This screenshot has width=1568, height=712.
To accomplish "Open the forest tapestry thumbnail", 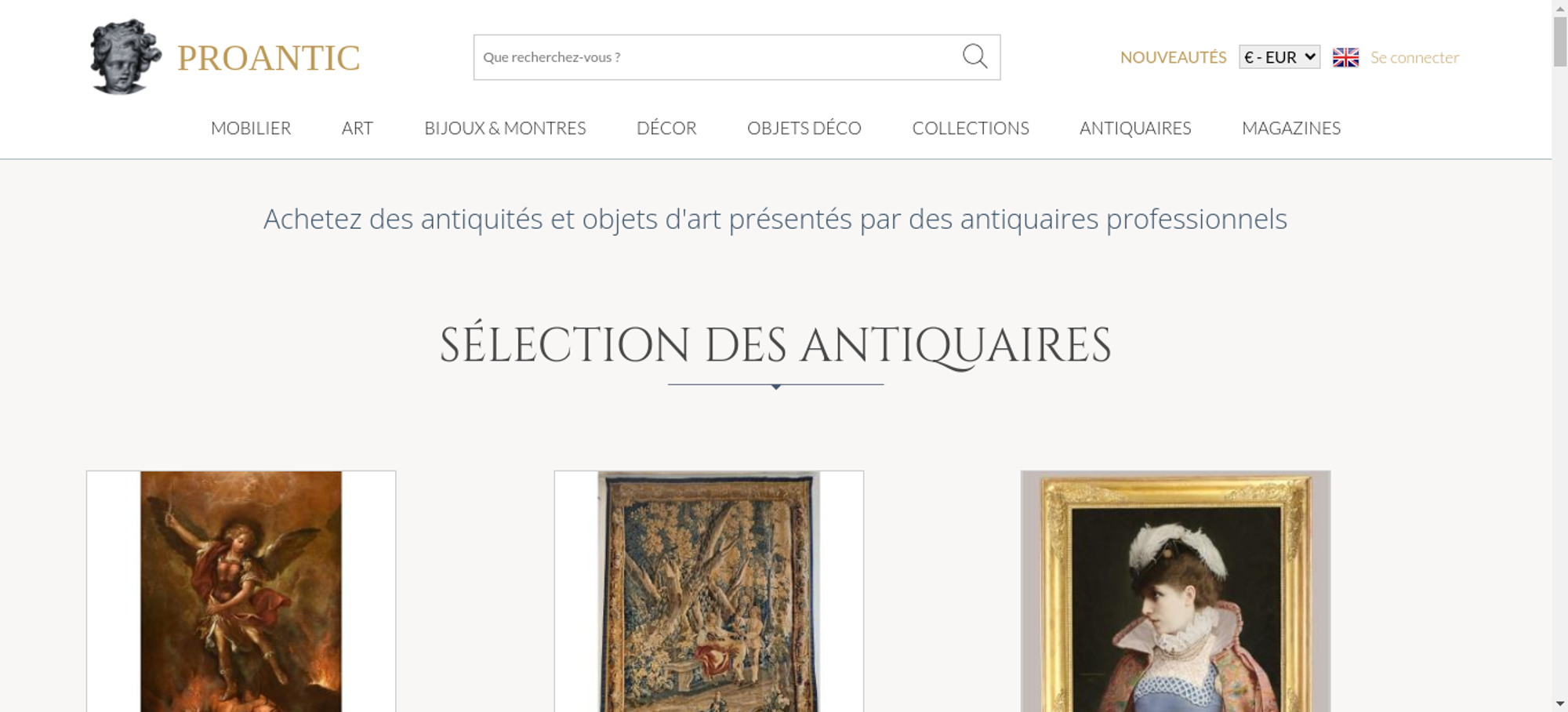I will pyautogui.click(x=709, y=591).
